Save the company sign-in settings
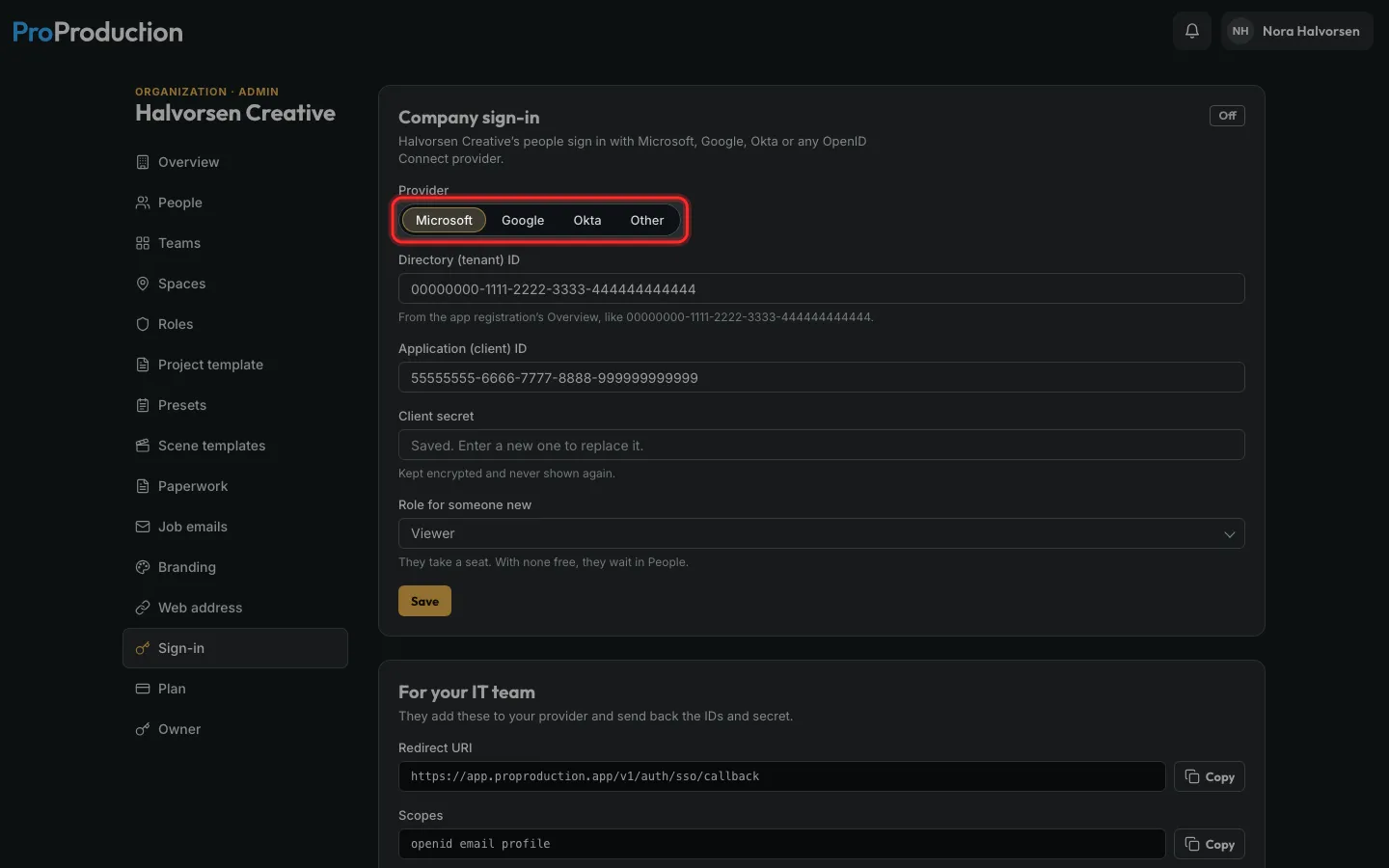 424,601
